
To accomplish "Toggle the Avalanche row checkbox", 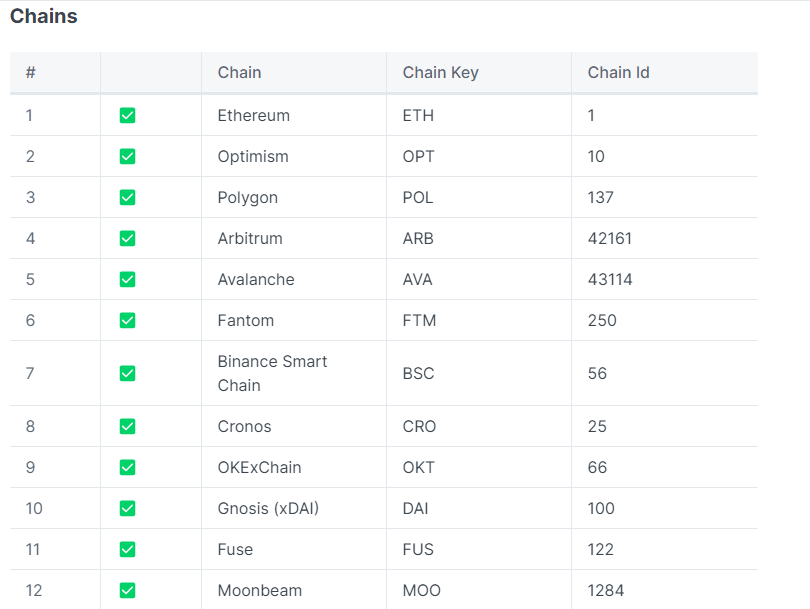I will click(x=127, y=280).
